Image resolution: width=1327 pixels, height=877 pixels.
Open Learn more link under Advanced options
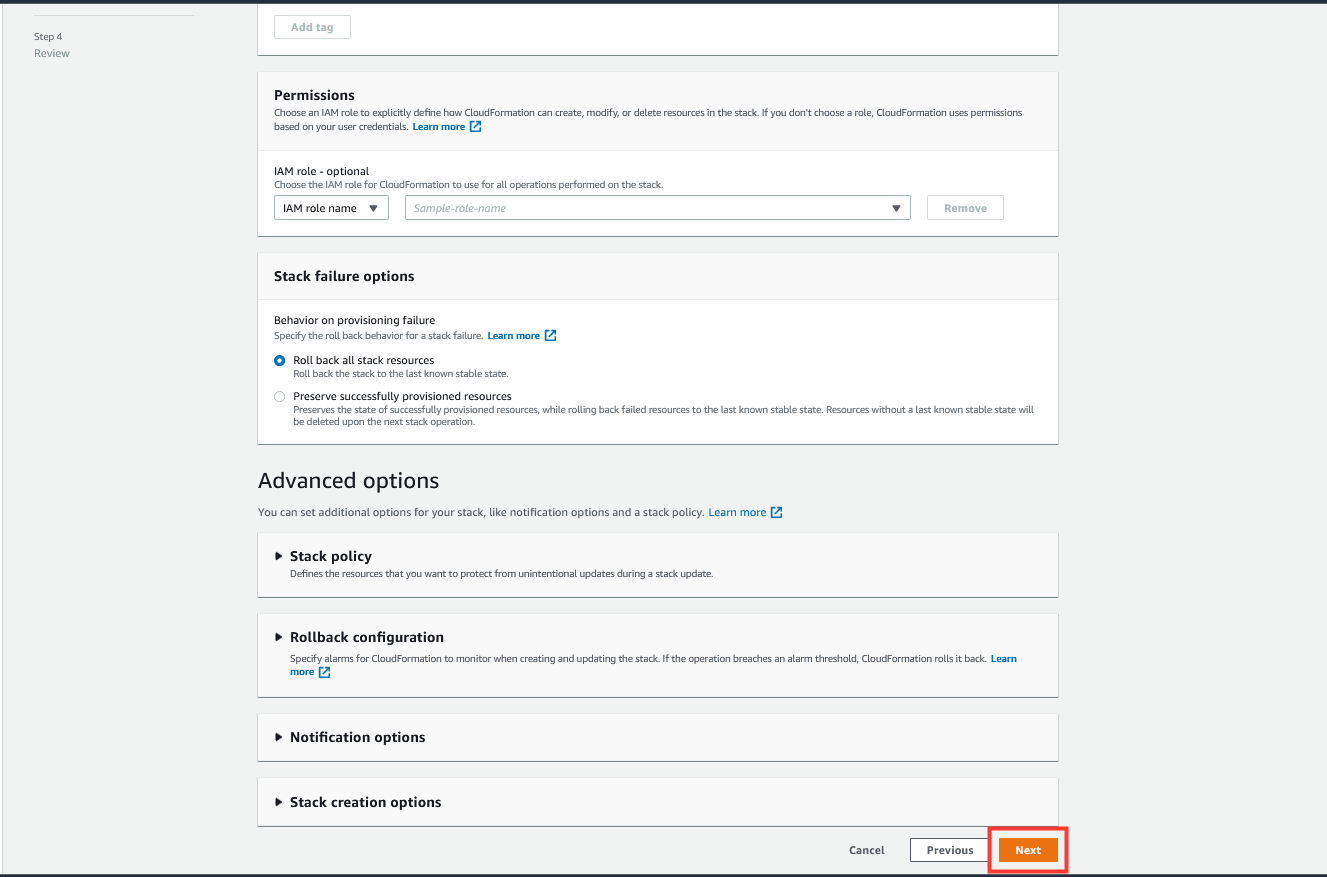click(737, 512)
